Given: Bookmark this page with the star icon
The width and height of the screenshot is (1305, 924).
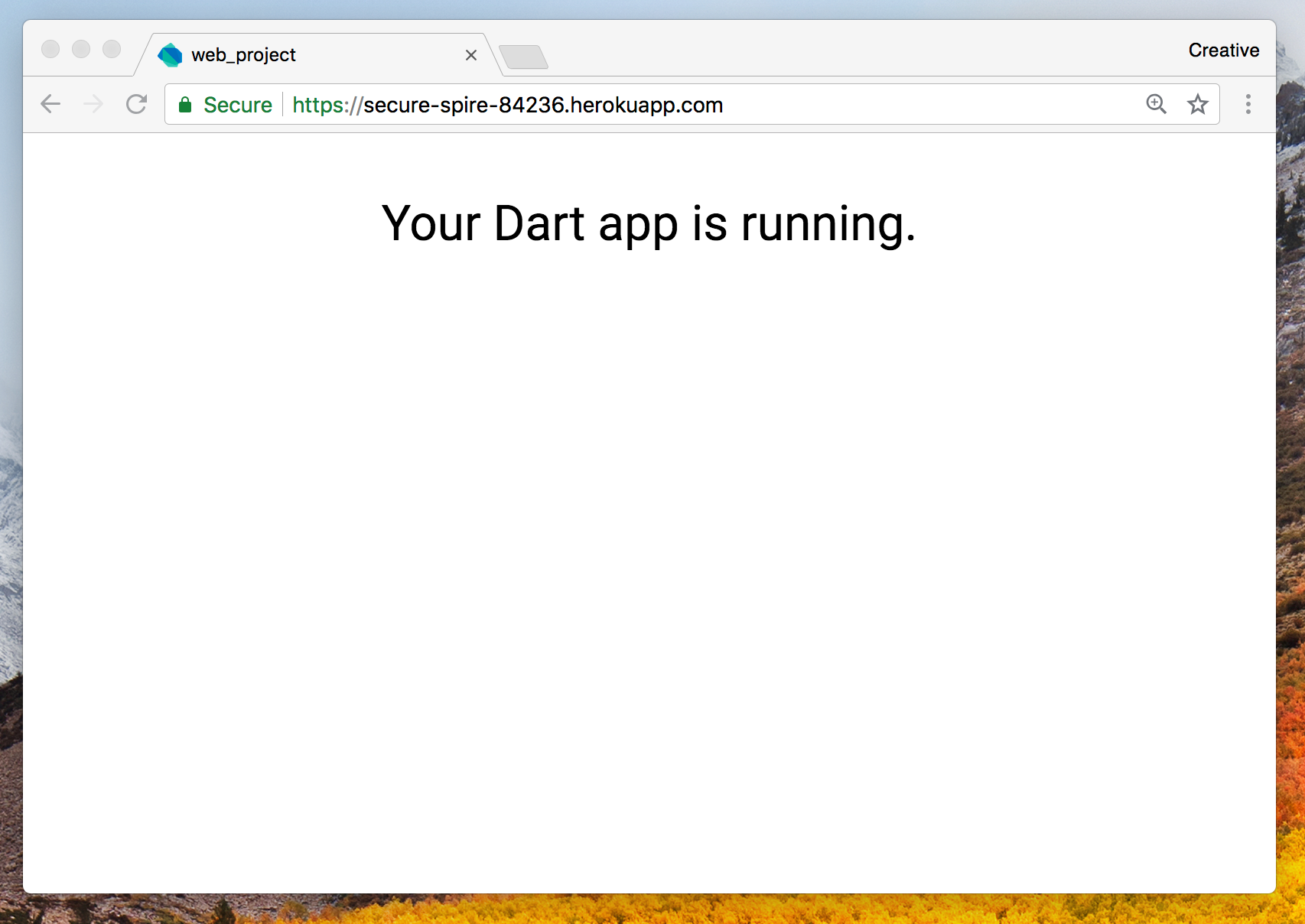Looking at the screenshot, I should point(1196,104).
